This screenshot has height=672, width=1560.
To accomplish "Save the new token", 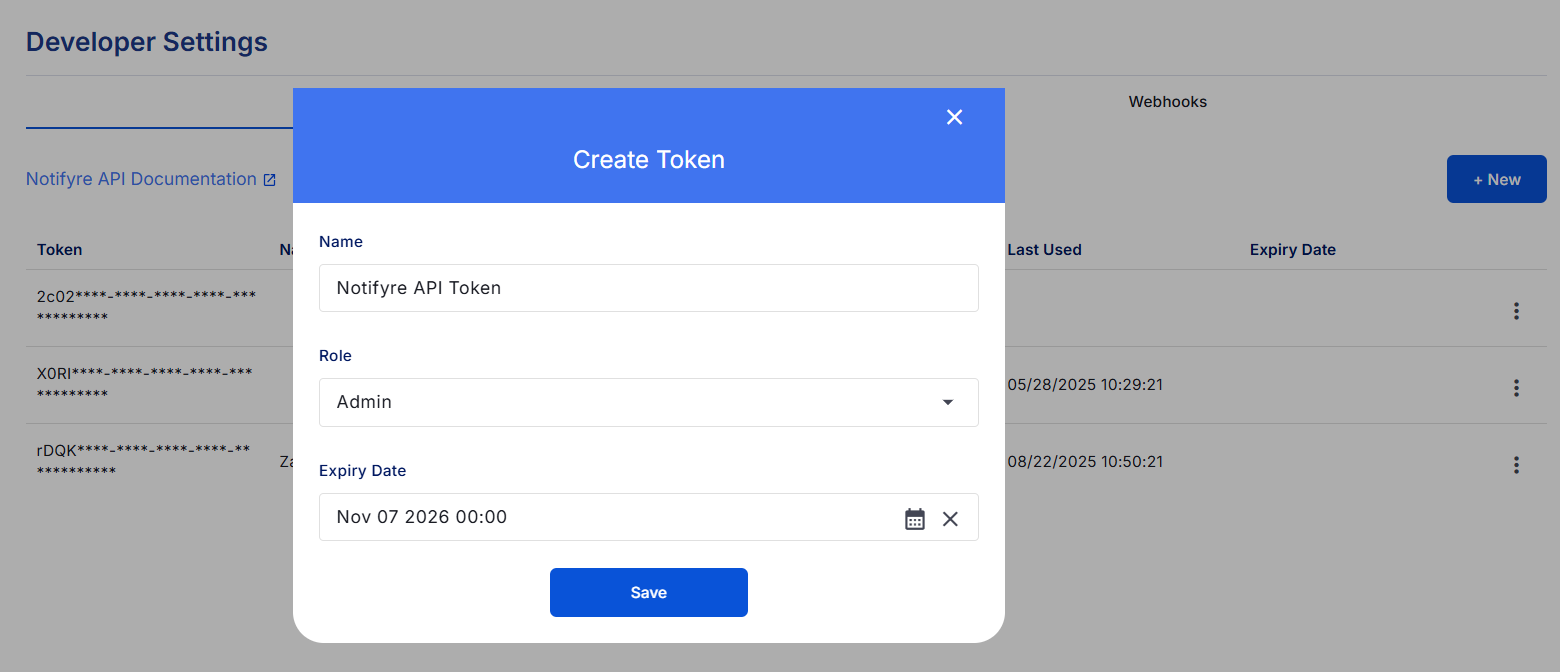I will 648,592.
